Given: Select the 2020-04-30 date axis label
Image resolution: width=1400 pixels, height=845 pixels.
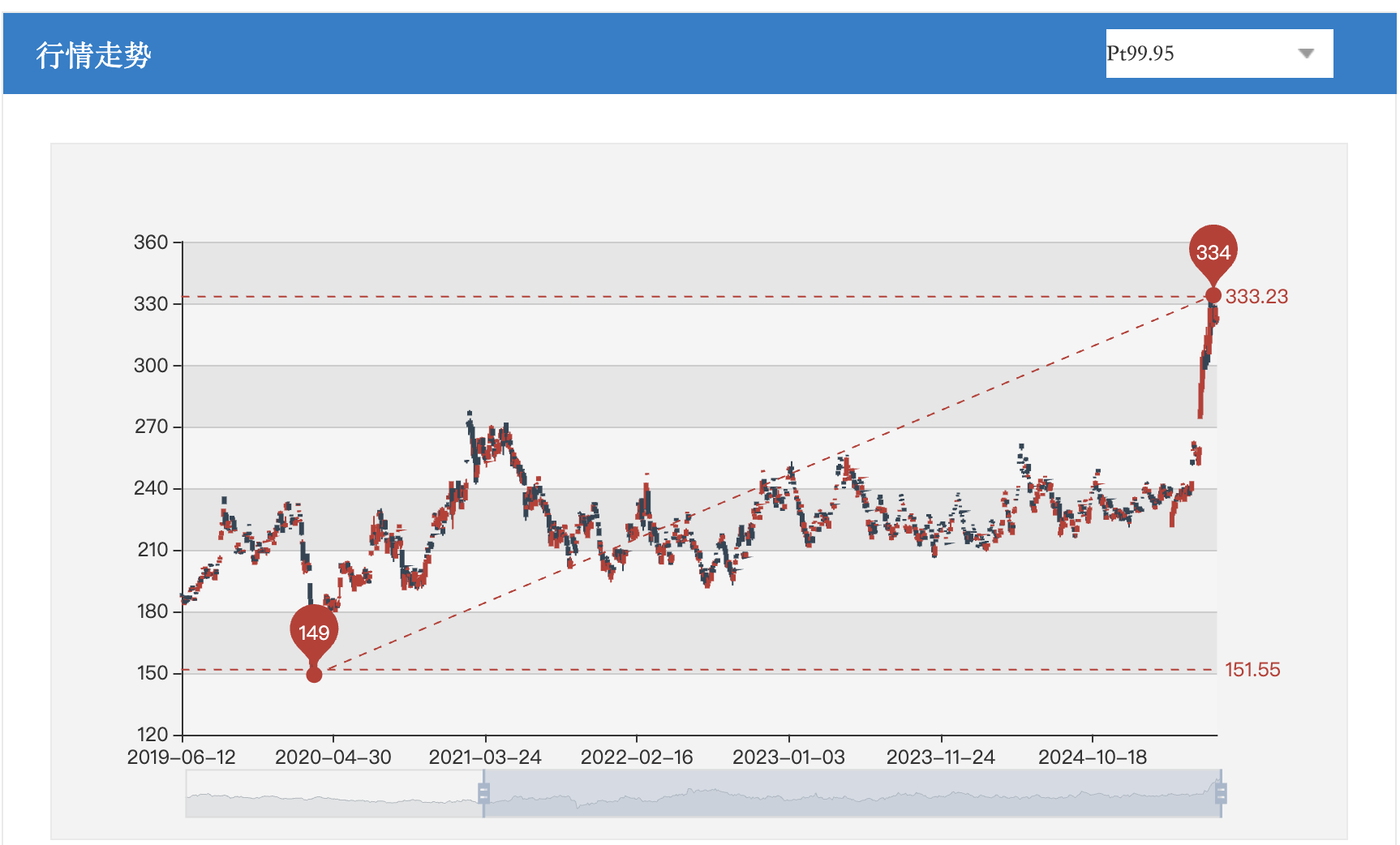Looking at the screenshot, I should (x=333, y=757).
